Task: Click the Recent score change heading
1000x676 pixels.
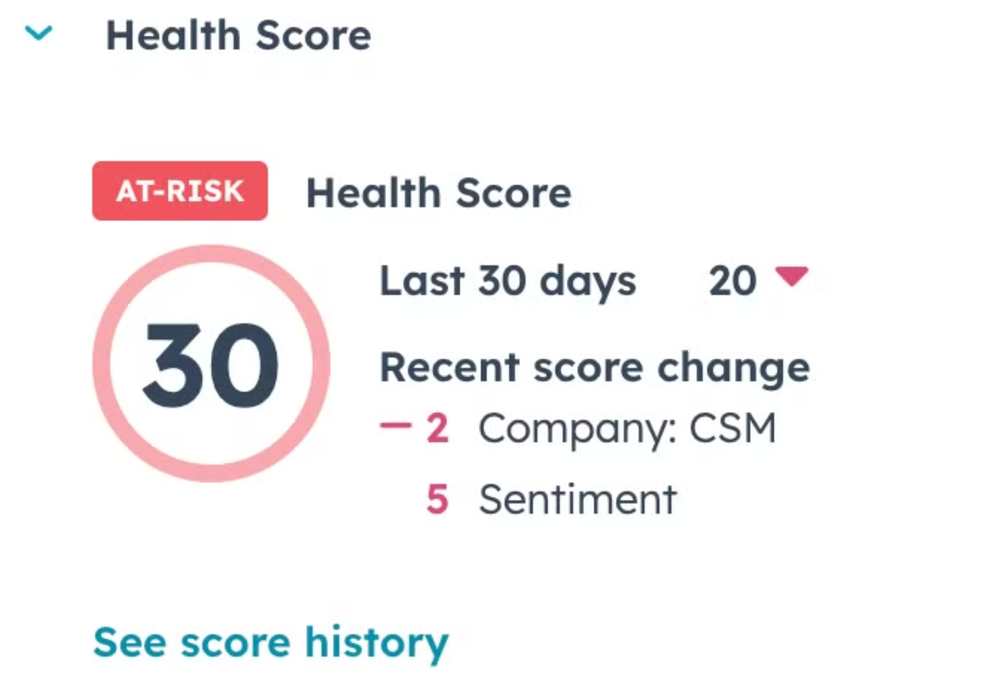Action: click(594, 368)
